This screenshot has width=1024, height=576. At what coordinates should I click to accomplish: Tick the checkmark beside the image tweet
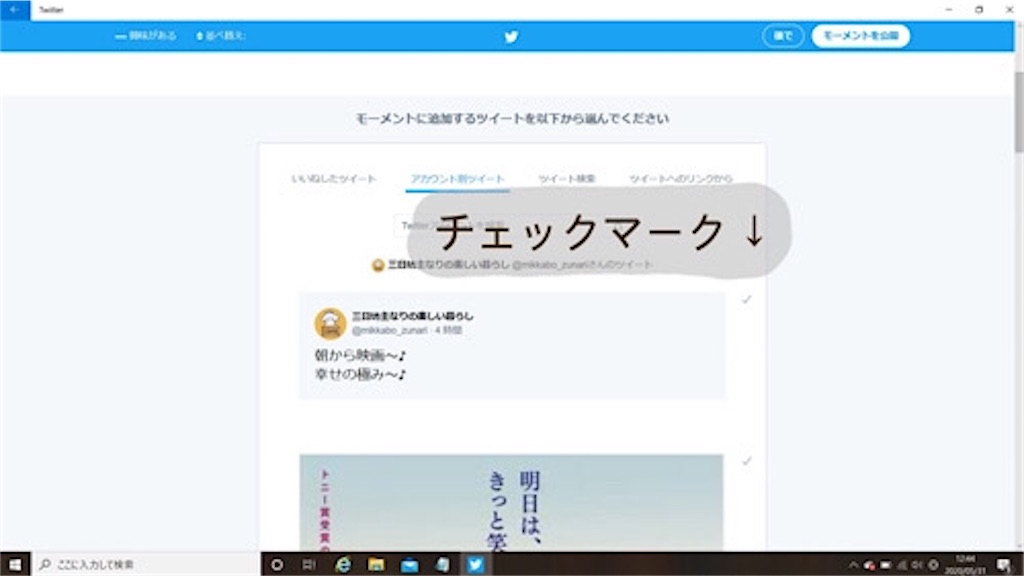point(746,461)
